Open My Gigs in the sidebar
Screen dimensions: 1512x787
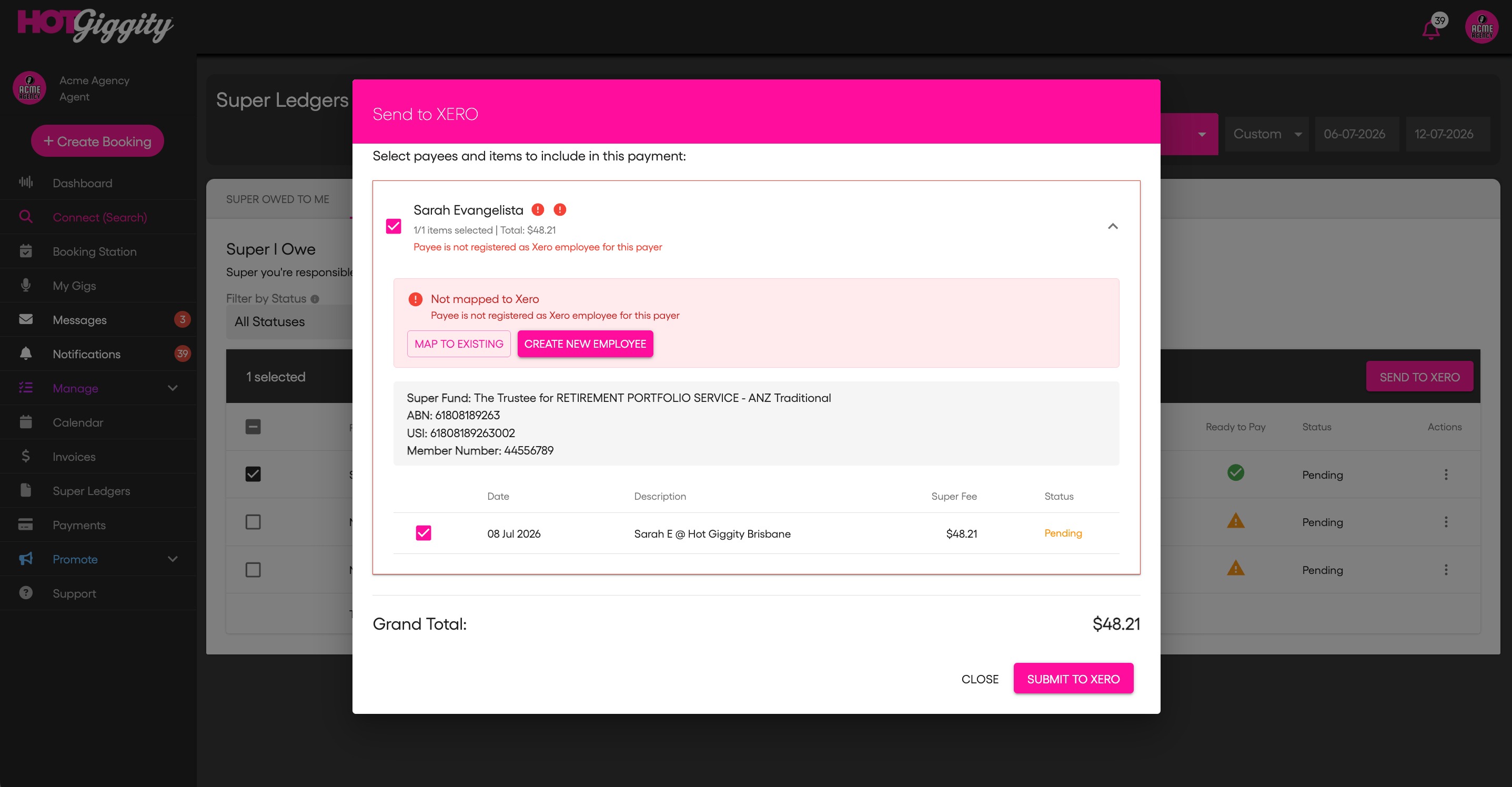[98, 285]
